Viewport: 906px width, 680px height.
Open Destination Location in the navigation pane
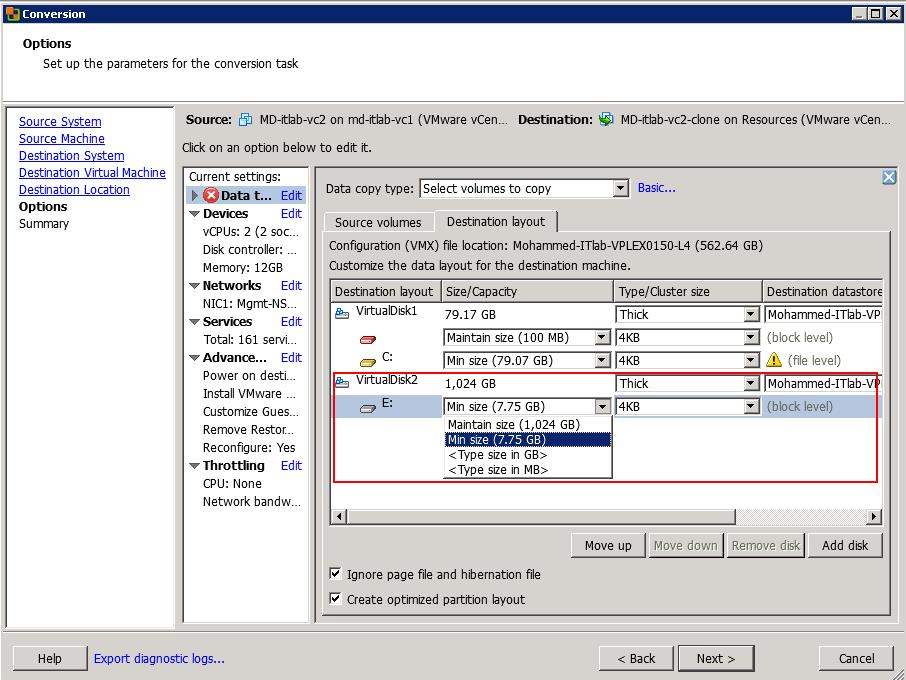click(x=74, y=189)
